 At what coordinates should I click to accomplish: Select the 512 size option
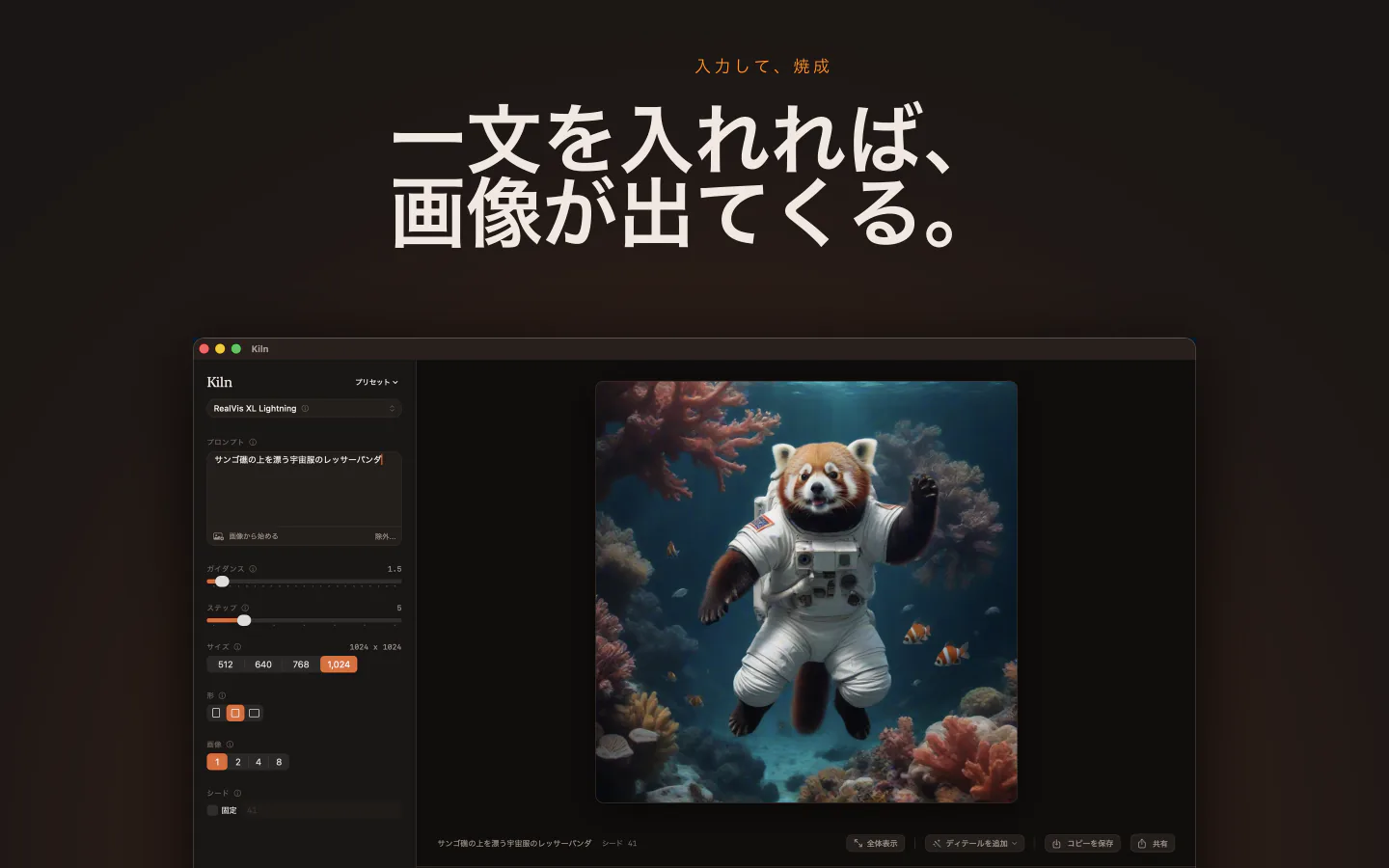[x=226, y=665]
